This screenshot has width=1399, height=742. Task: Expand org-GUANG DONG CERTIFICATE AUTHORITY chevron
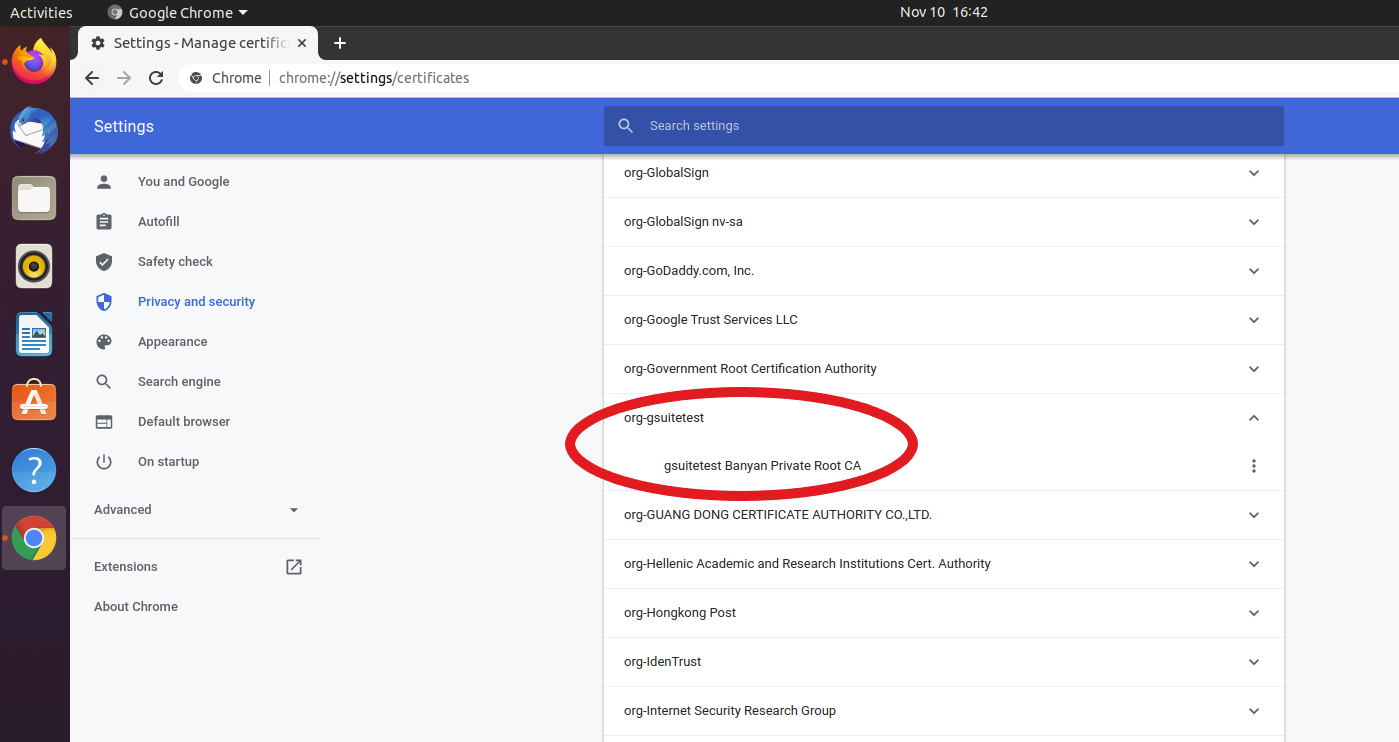pyautogui.click(x=1254, y=515)
